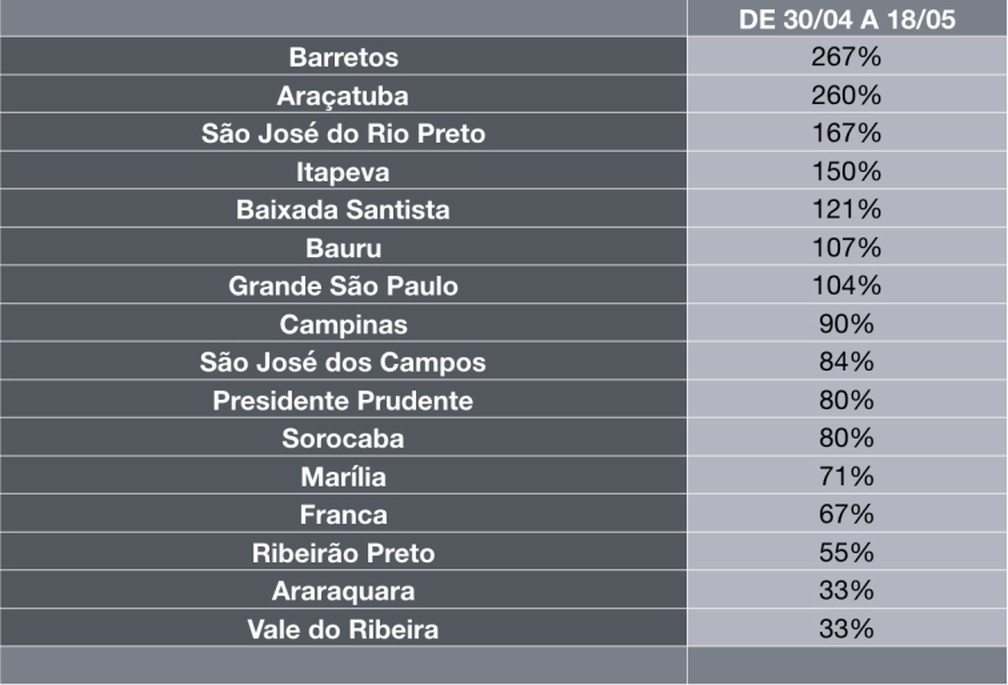The width and height of the screenshot is (1008, 685).
Task: Click the Sorocaba region name
Action: tap(343, 438)
